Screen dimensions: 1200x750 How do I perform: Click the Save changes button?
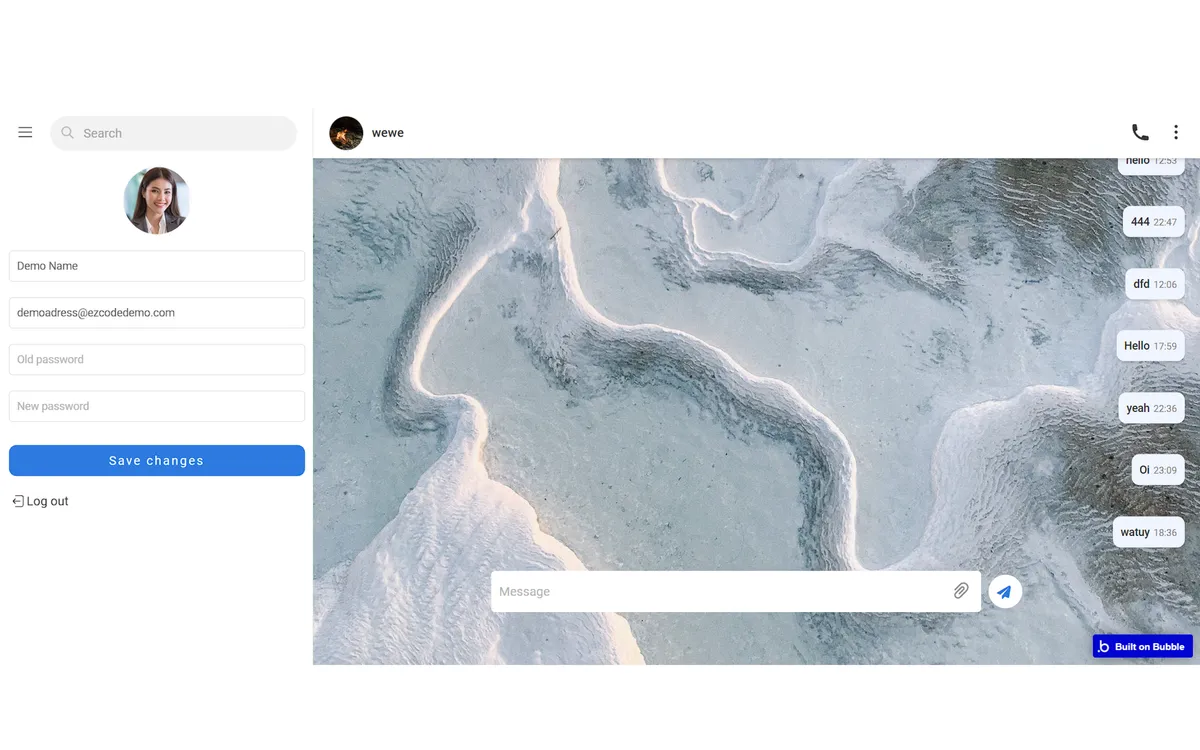click(x=157, y=460)
